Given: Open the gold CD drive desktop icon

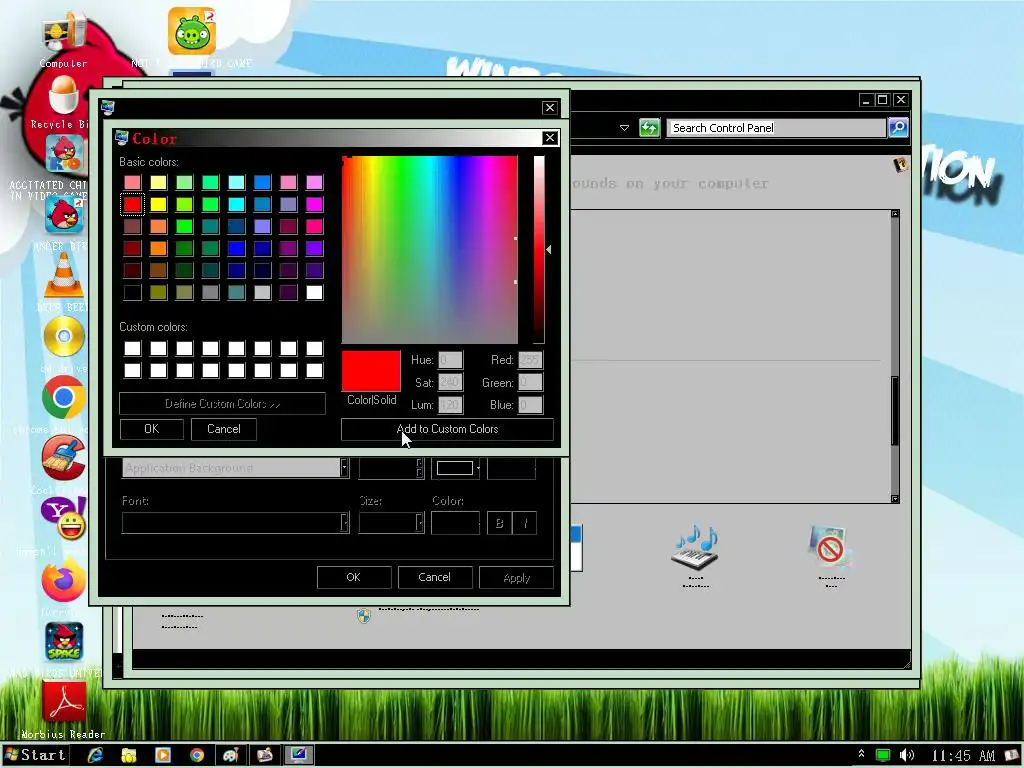Looking at the screenshot, I should 63,337.
